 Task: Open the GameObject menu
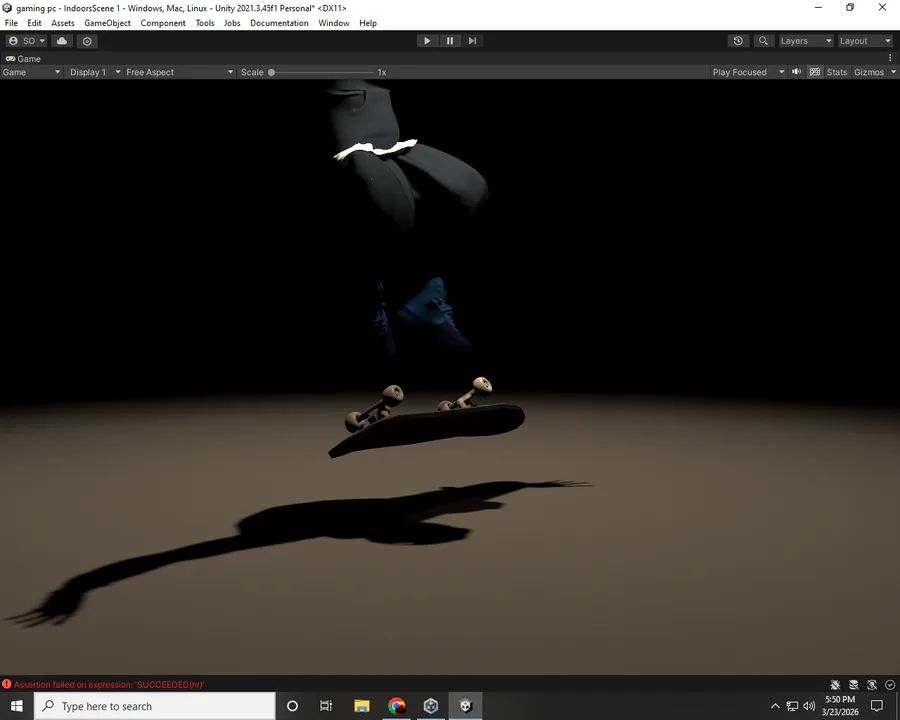tap(107, 23)
